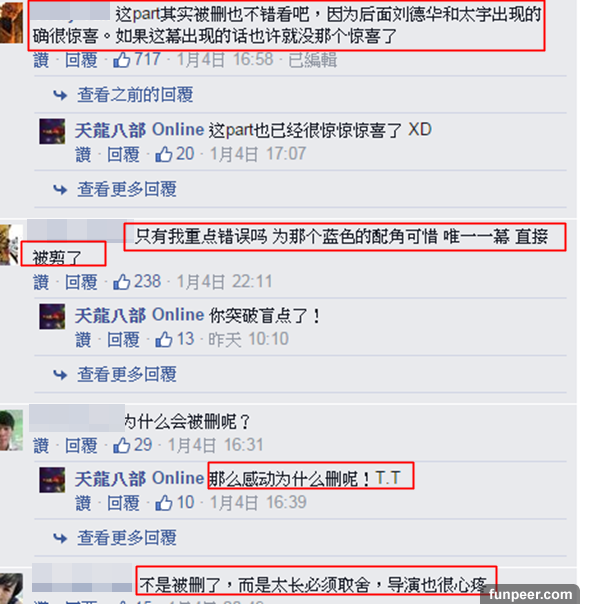Expand 查看之前的回覆 previous replies
The width and height of the screenshot is (600, 604).
click(x=135, y=95)
